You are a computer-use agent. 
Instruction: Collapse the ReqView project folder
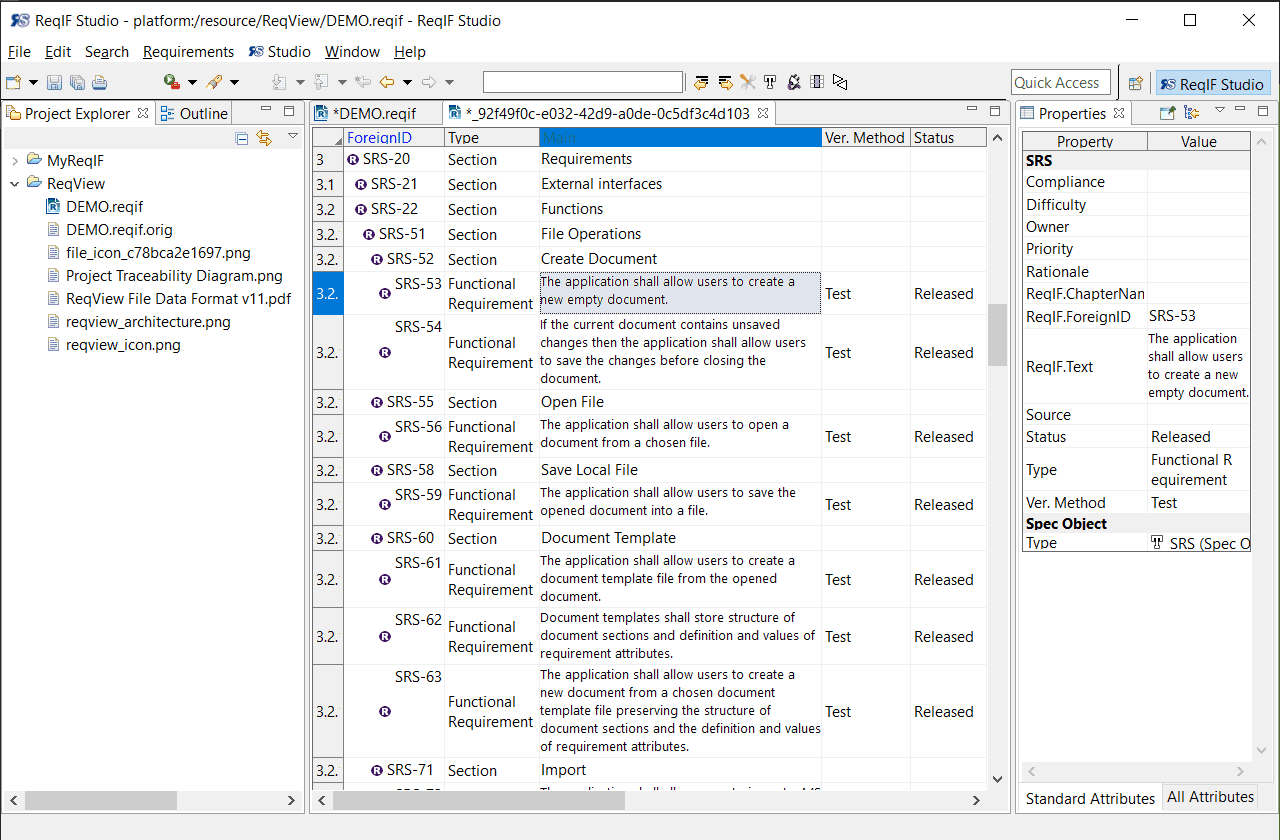[x=15, y=184]
